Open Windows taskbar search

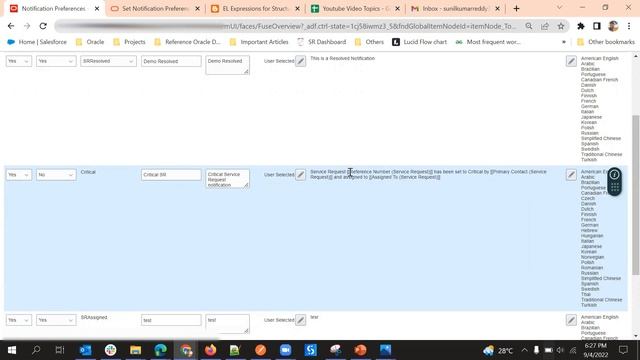click(x=36, y=350)
